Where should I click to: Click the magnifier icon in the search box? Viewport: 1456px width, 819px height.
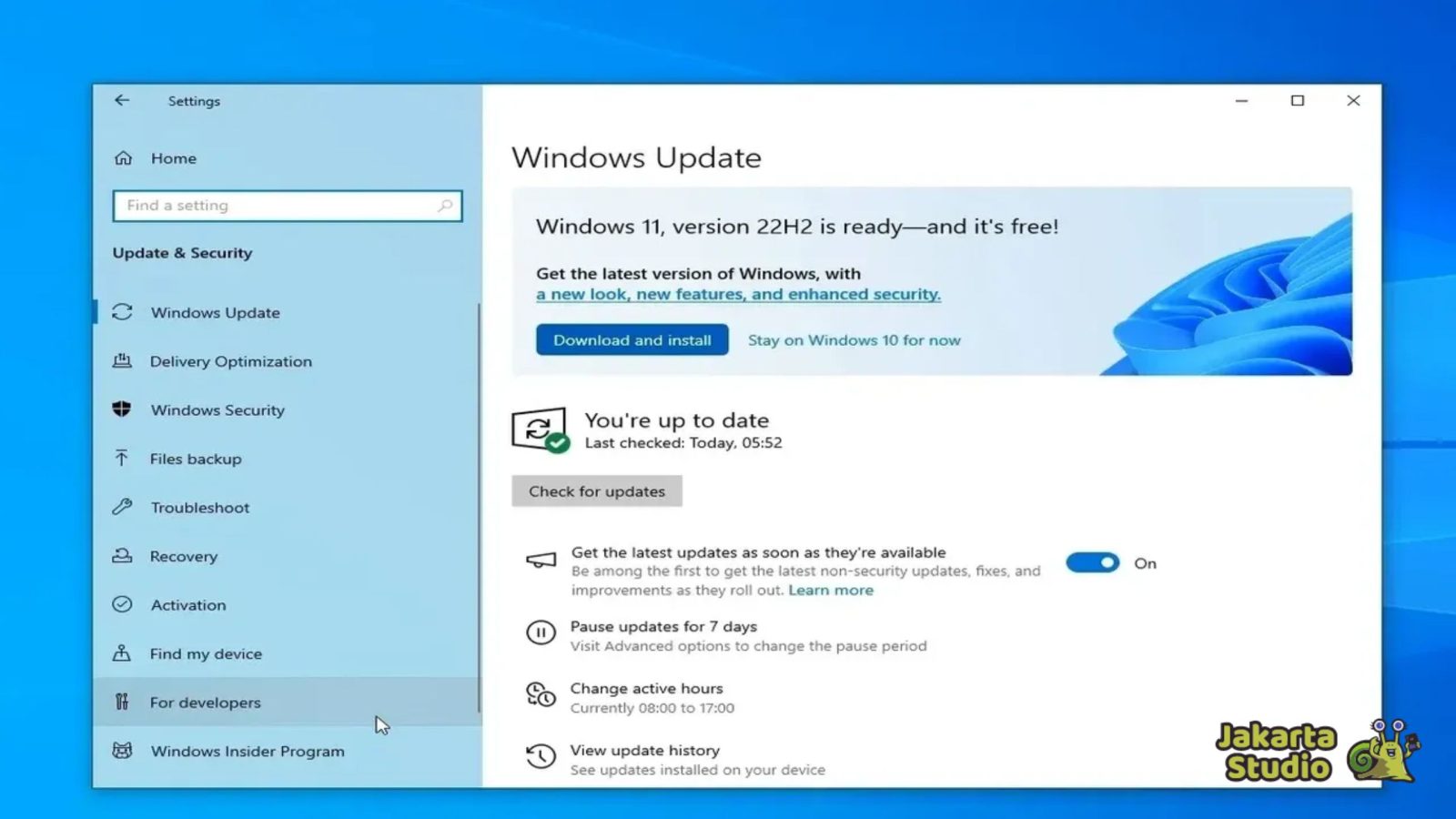point(447,206)
